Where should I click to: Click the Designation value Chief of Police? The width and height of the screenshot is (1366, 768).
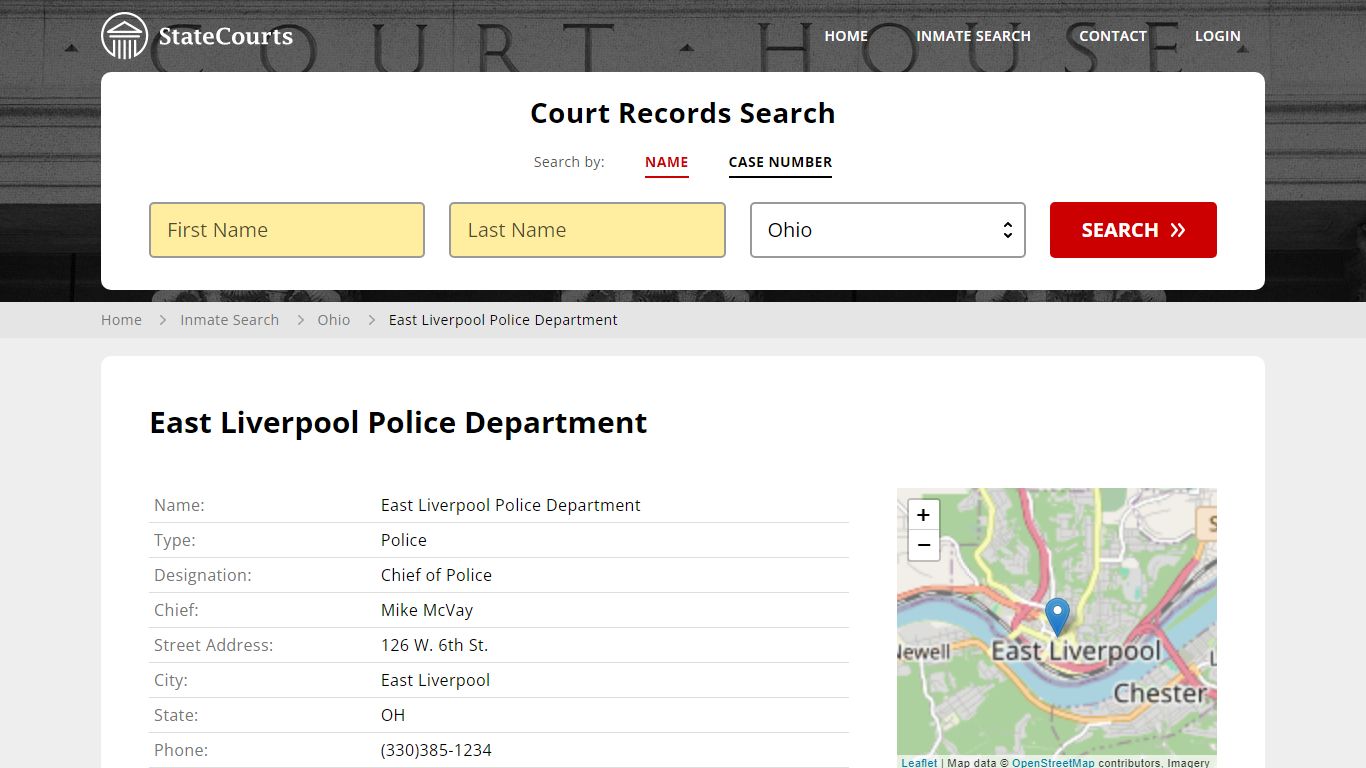coord(436,575)
